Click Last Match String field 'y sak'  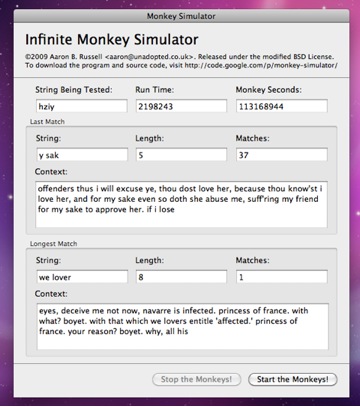click(82, 155)
